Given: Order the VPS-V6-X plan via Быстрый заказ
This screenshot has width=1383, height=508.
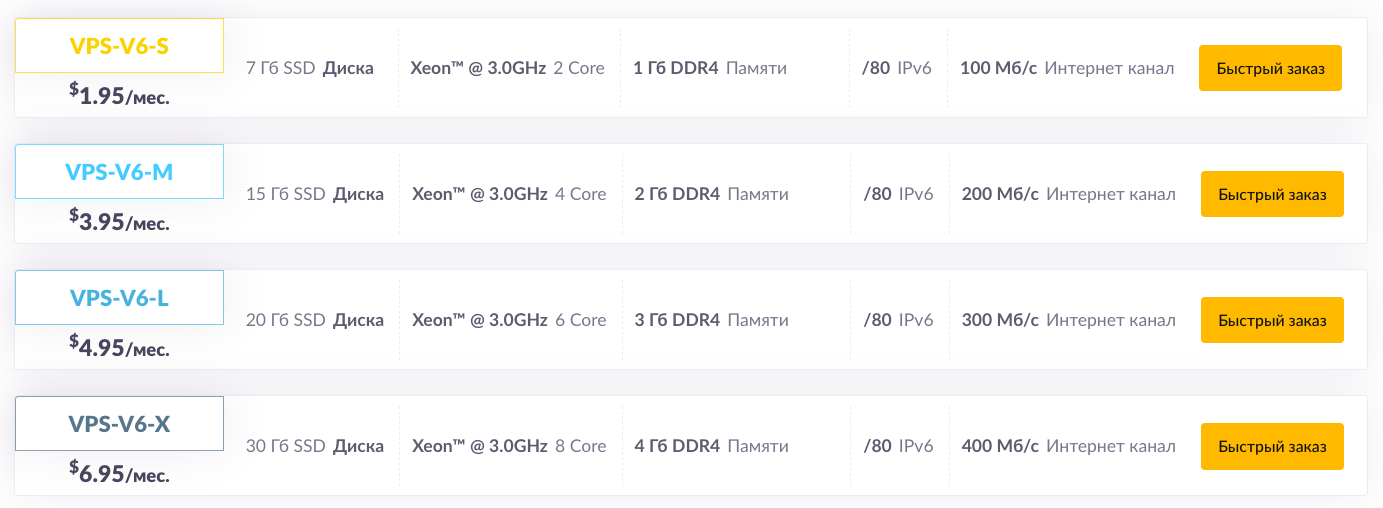Looking at the screenshot, I should click(1272, 446).
